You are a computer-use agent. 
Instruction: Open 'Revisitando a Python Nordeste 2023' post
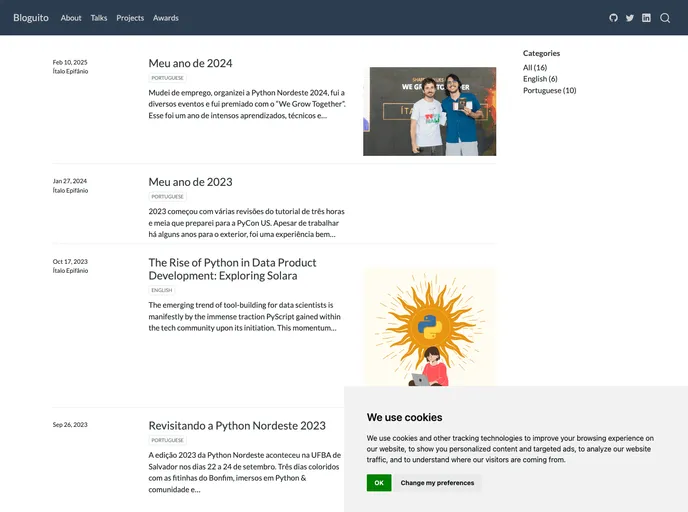pyautogui.click(x=237, y=425)
